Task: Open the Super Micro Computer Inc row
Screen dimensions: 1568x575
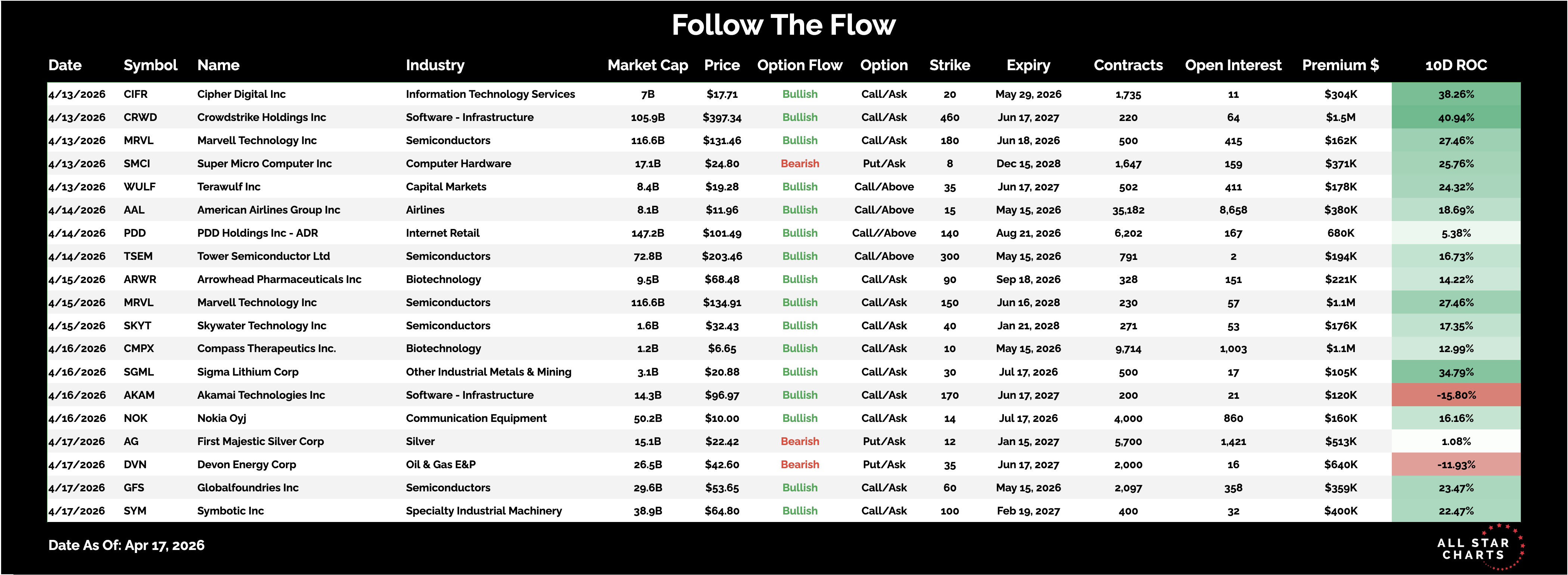Action: [264, 164]
